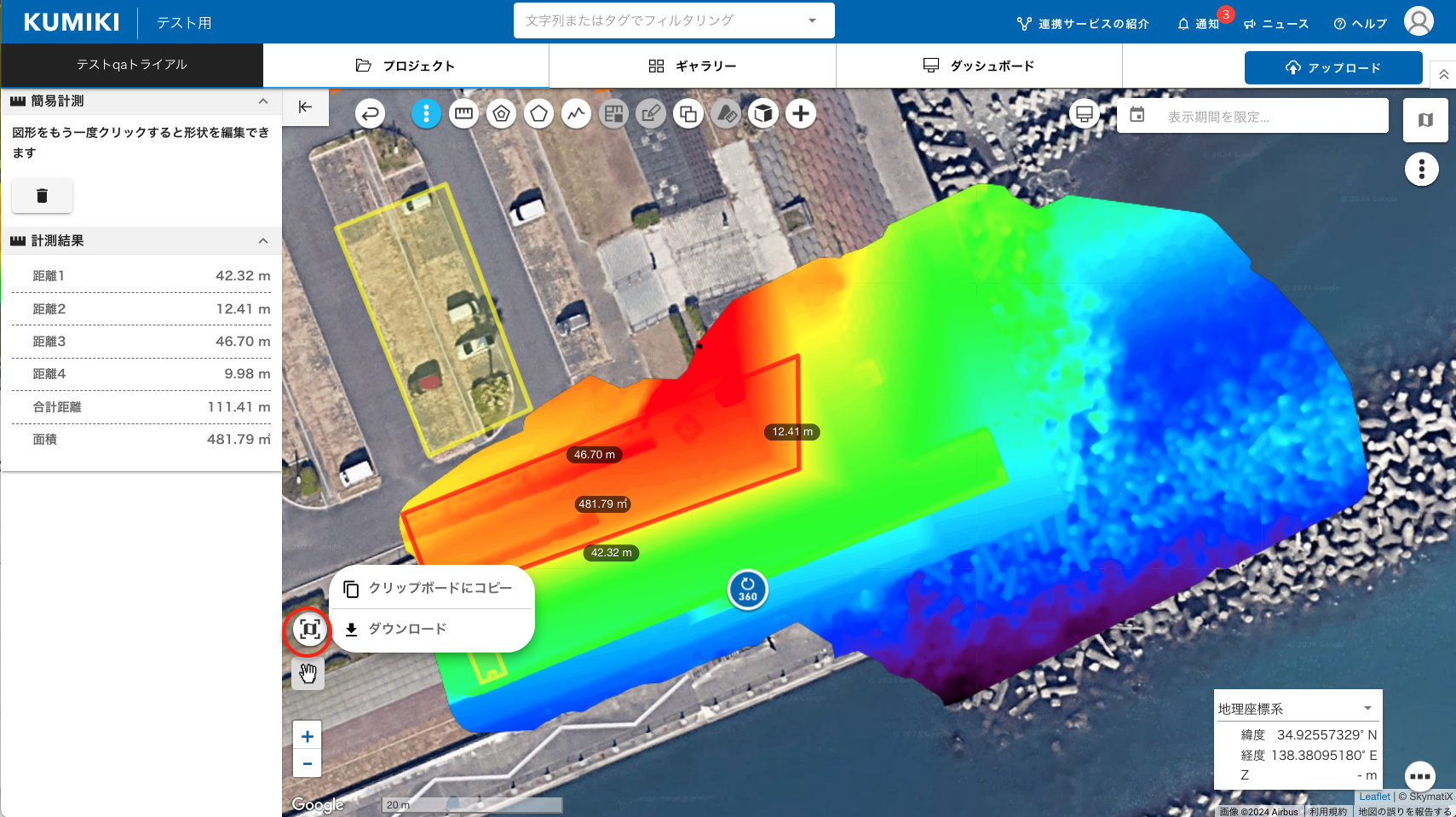Toggle the blue three-dot tool menu
Screen dimensions: 1456x817
click(x=426, y=113)
